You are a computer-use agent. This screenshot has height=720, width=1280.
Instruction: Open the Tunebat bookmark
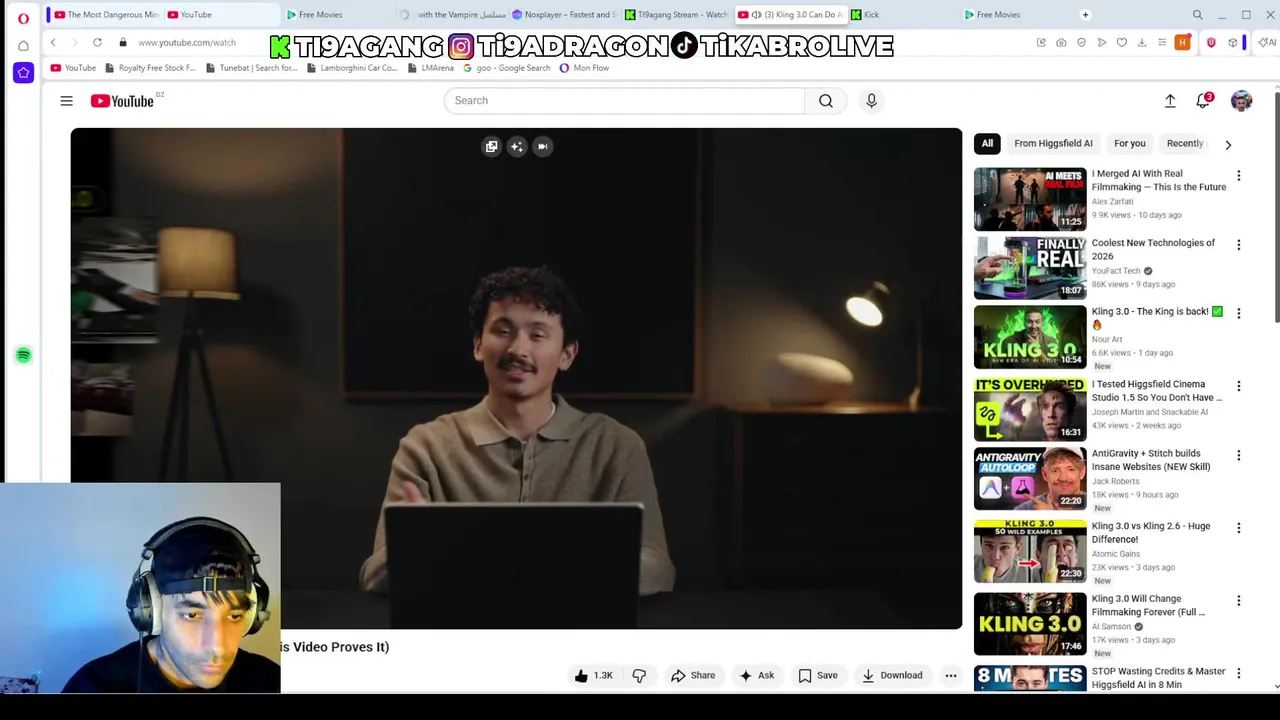coord(251,68)
